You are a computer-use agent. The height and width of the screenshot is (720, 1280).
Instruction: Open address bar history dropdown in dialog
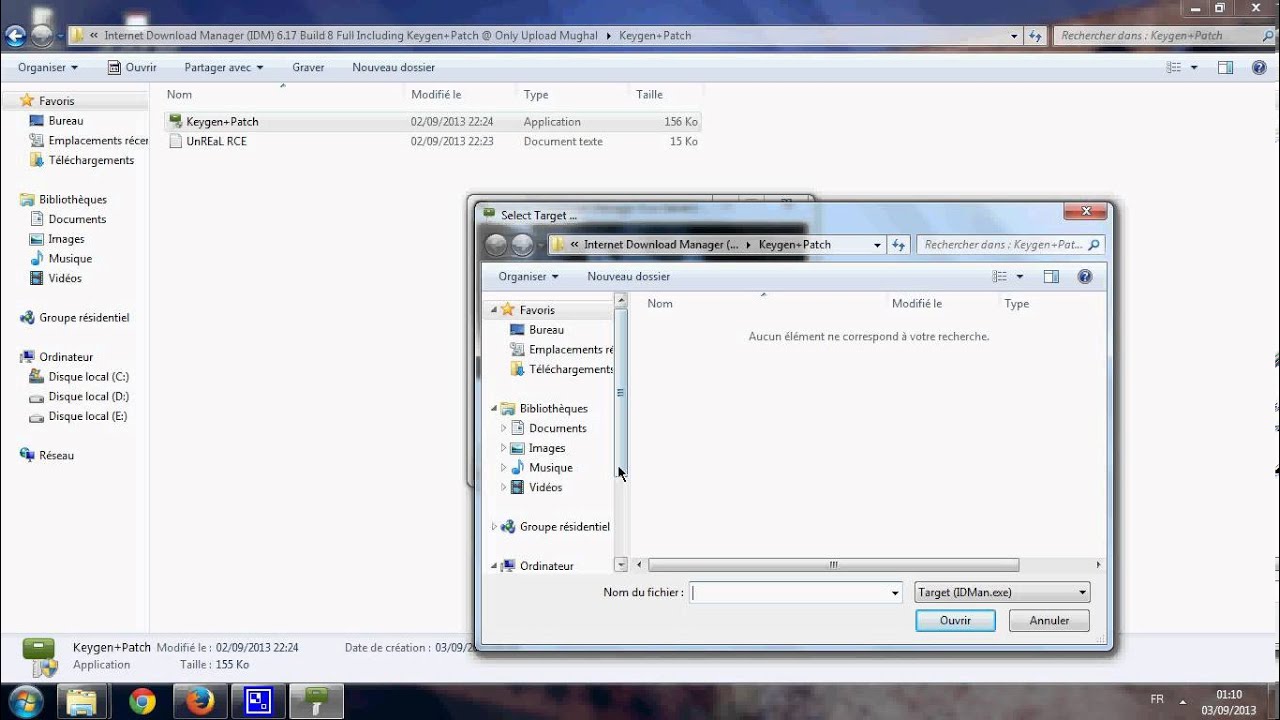[877, 245]
